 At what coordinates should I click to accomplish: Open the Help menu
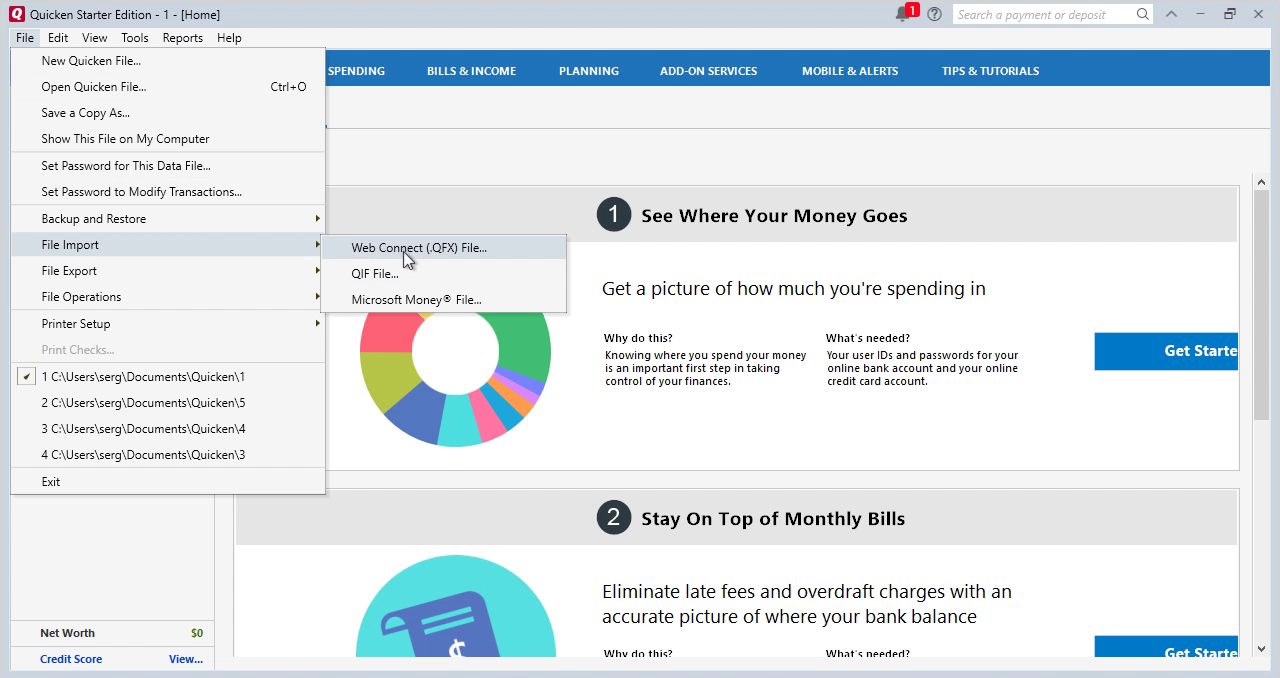pyautogui.click(x=229, y=38)
